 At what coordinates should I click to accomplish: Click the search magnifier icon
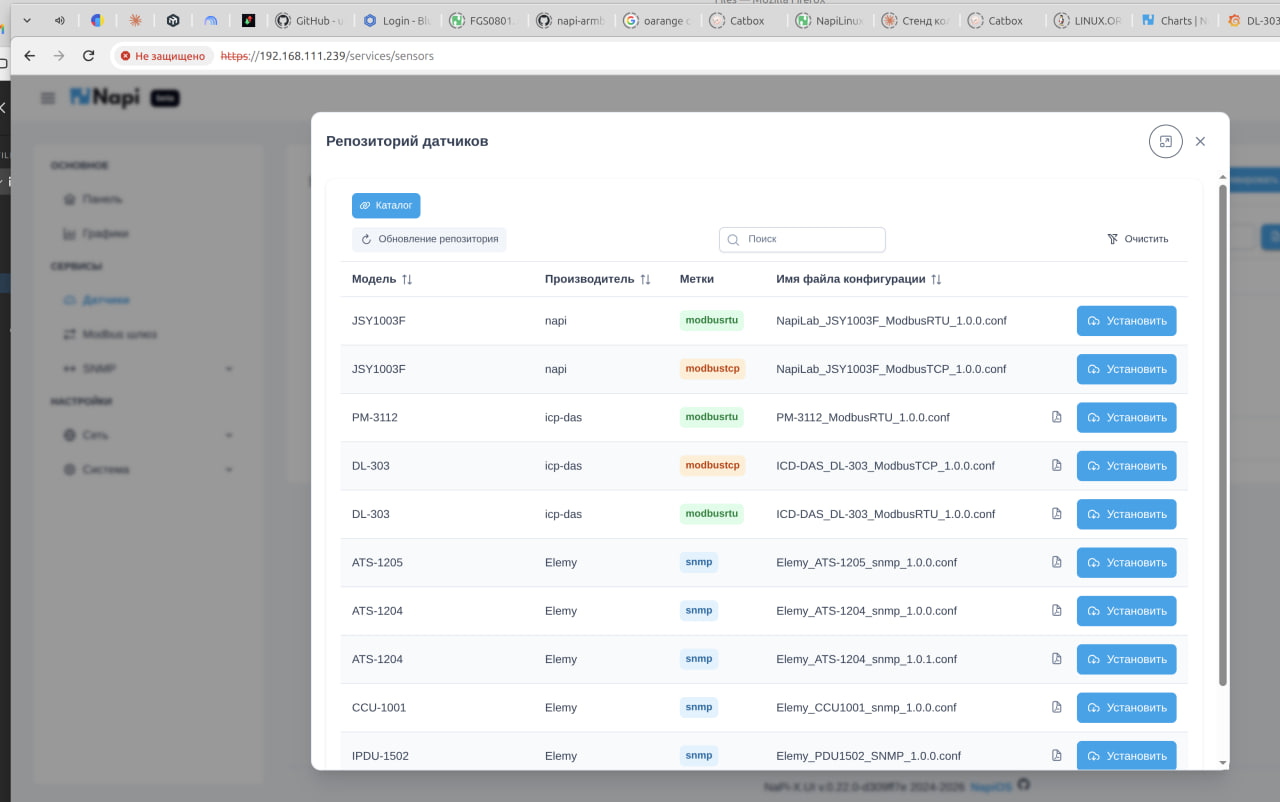pos(733,240)
